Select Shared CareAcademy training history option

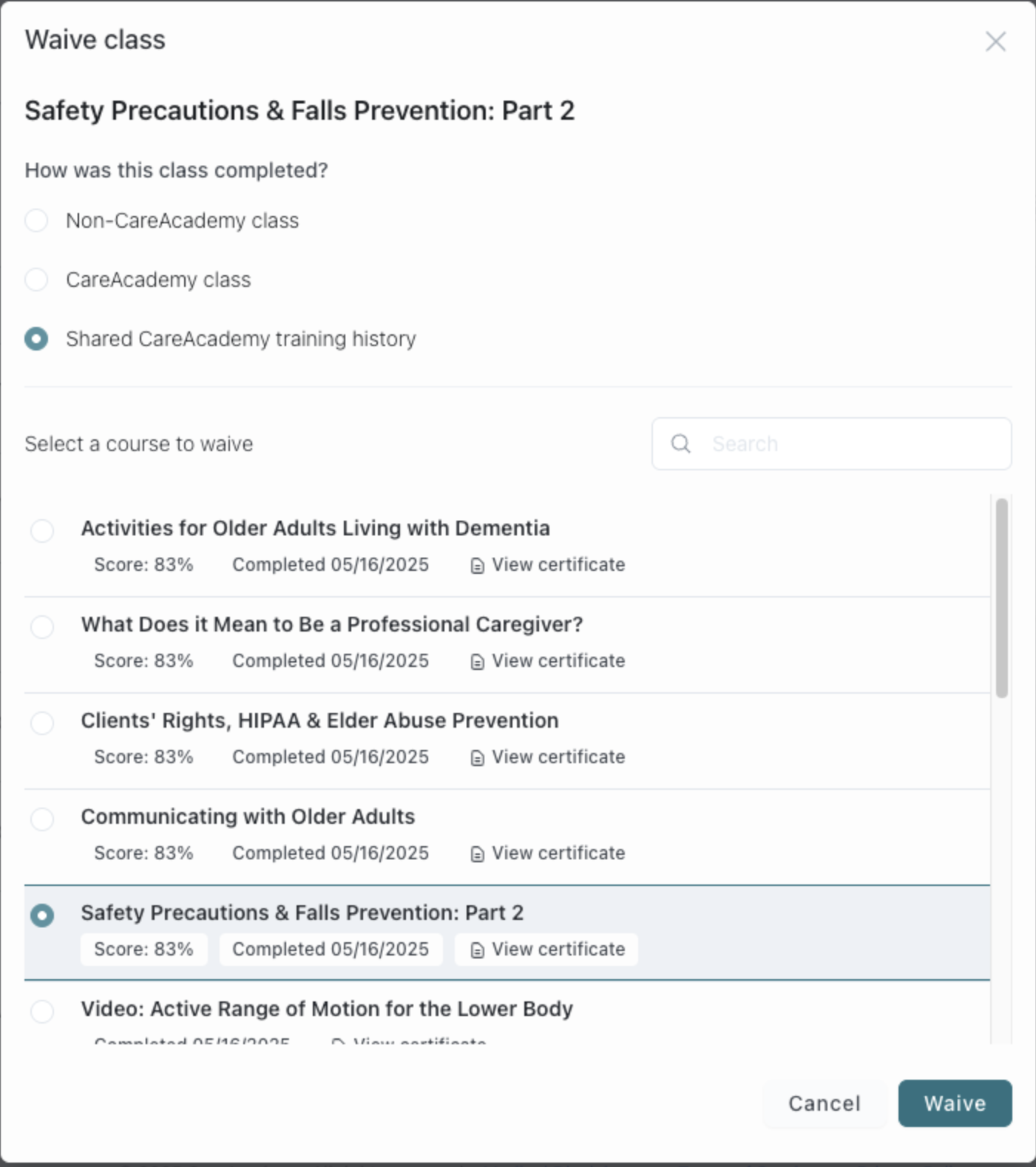point(36,339)
